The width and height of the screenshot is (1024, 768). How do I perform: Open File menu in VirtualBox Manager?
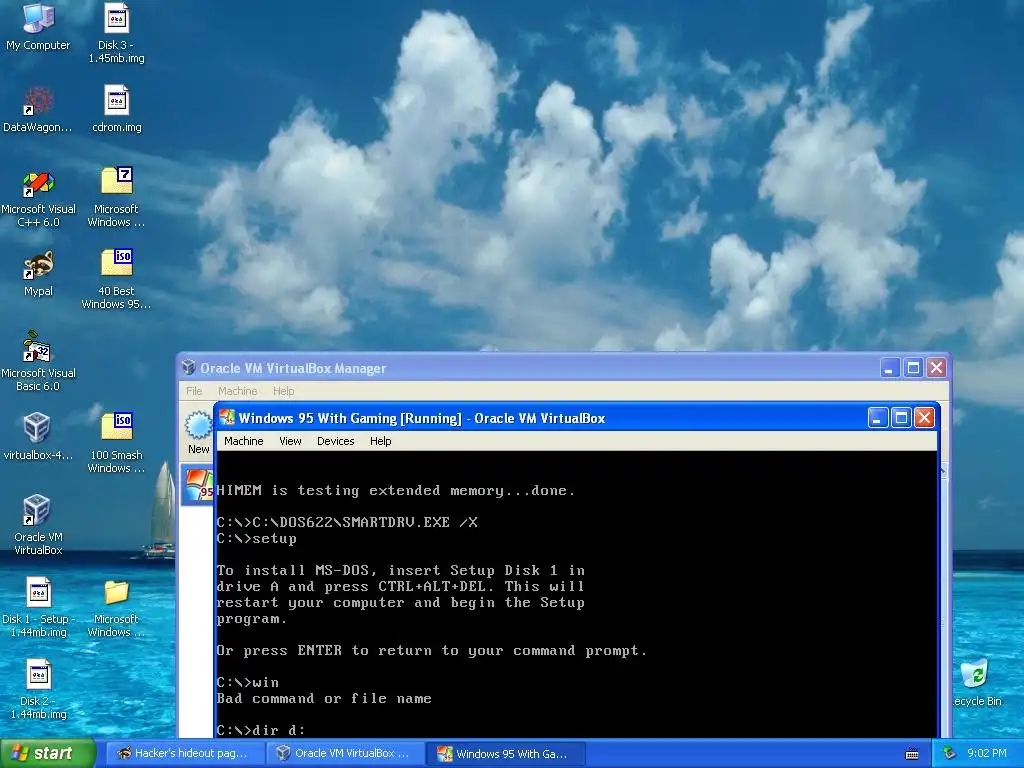194,391
